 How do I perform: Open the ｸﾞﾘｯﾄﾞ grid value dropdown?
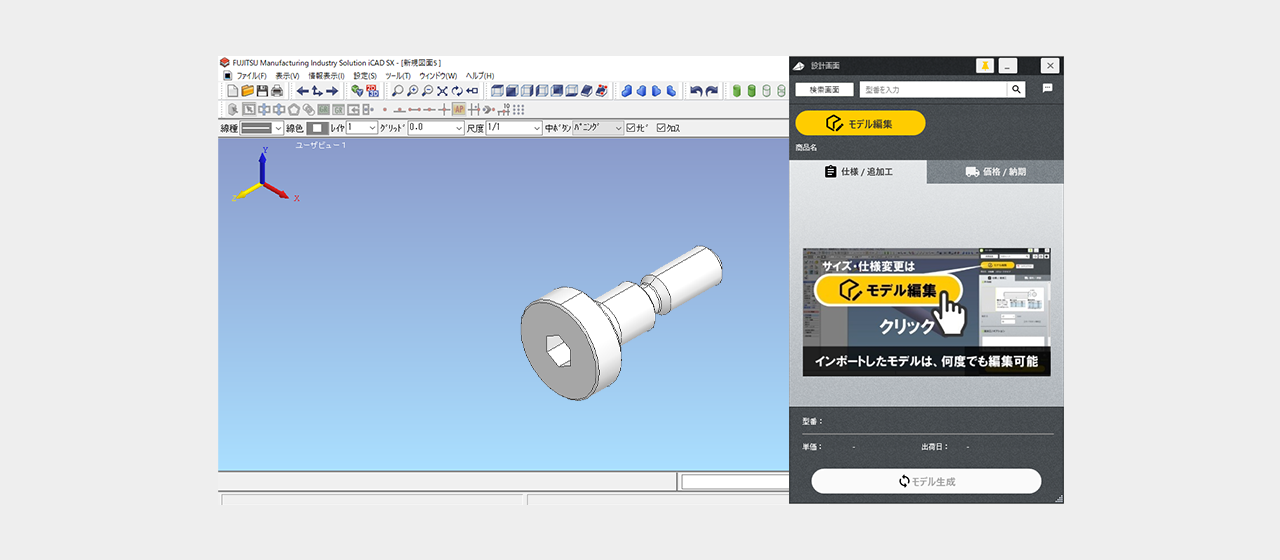pos(459,128)
